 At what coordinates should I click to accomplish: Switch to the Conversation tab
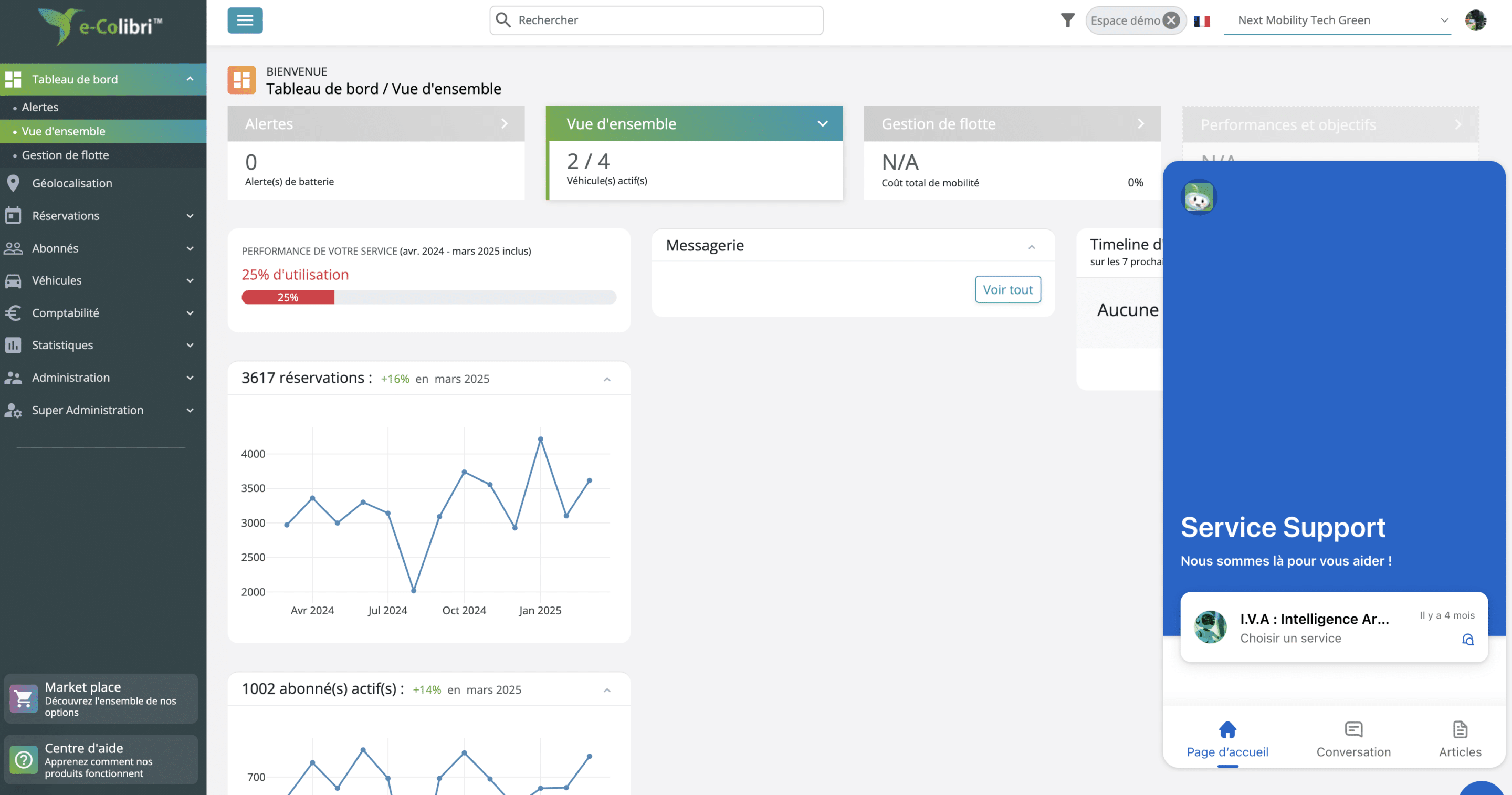[x=1353, y=739]
